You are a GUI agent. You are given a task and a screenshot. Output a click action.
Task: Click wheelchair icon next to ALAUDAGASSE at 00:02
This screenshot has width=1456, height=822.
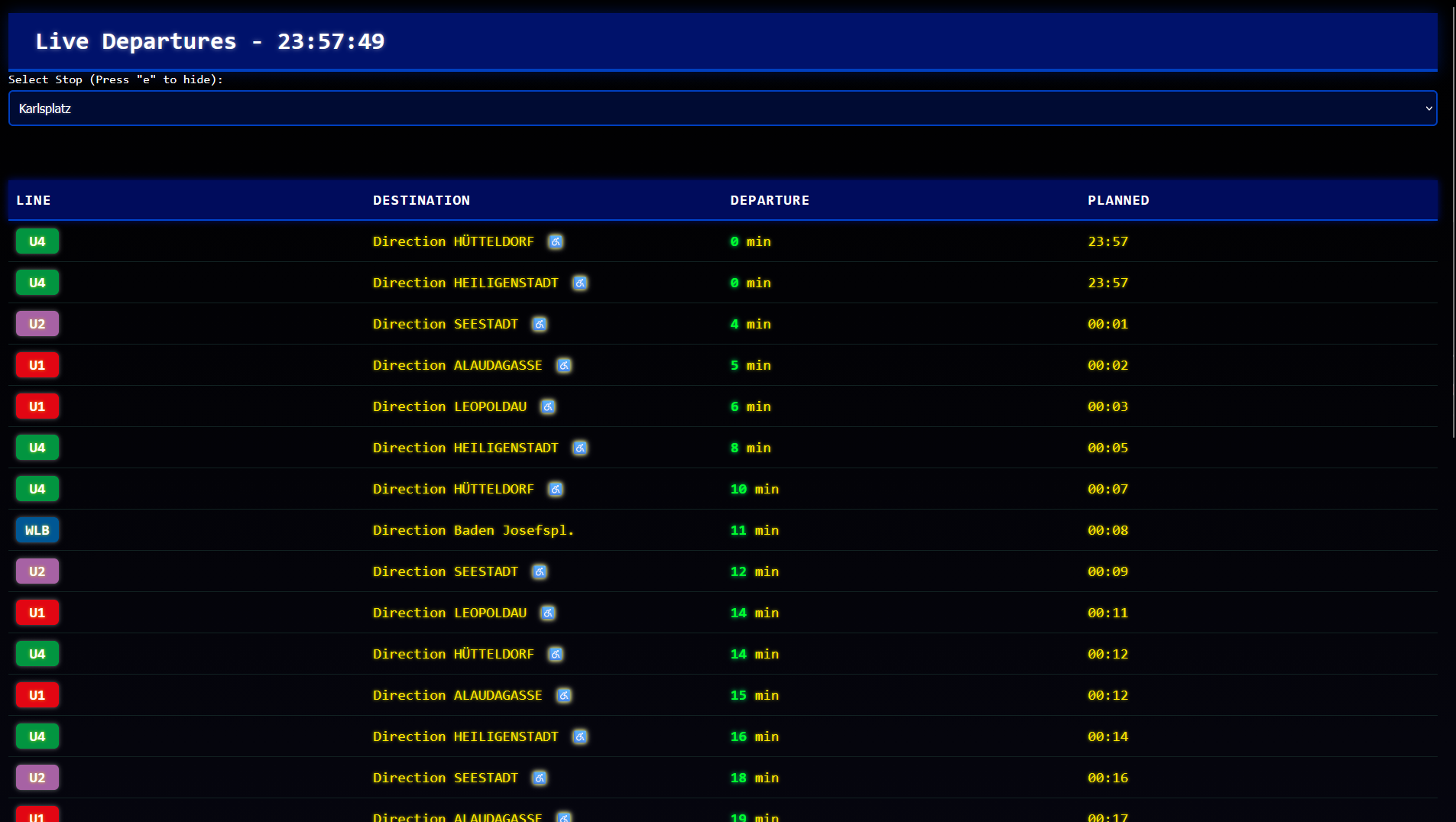point(563,365)
